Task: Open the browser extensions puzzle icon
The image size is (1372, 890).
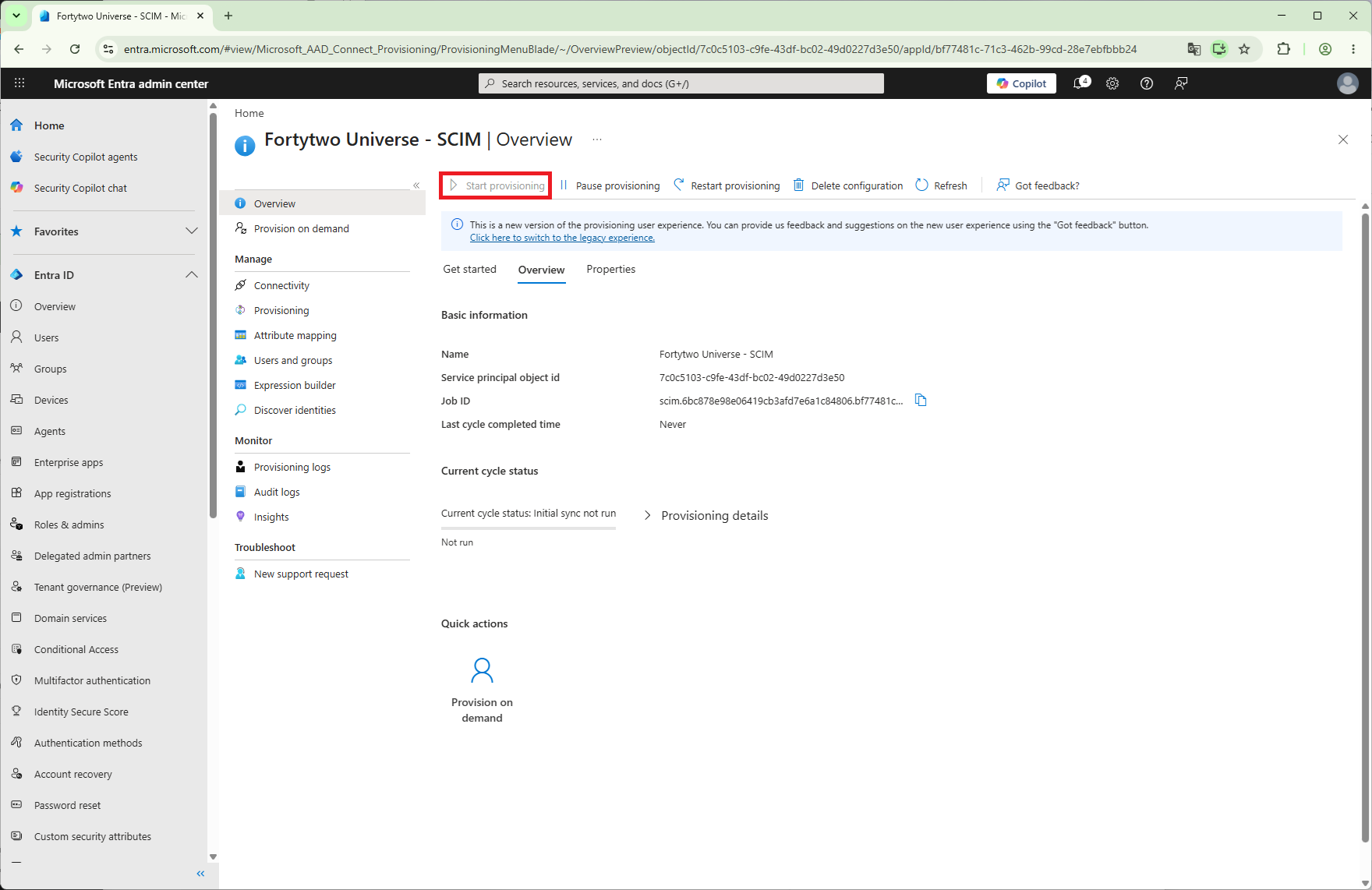Action: (1283, 49)
